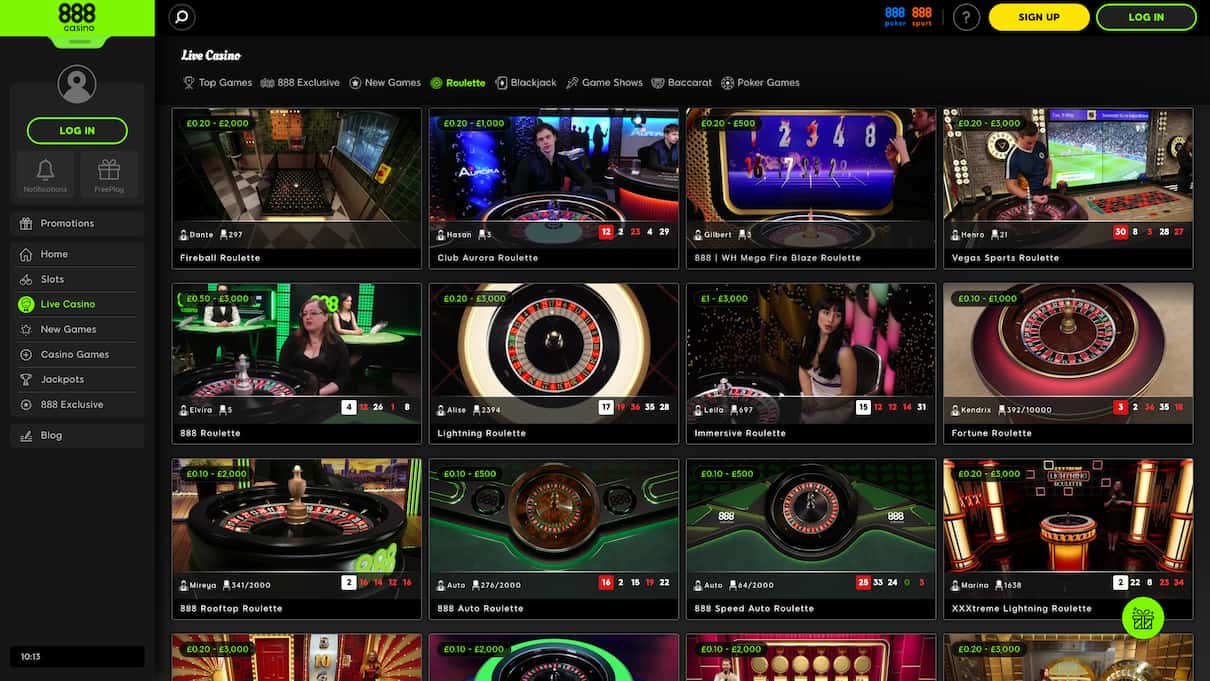Screen dimensions: 1210x681
Task: Click the SIGN UP button
Action: point(1038,17)
